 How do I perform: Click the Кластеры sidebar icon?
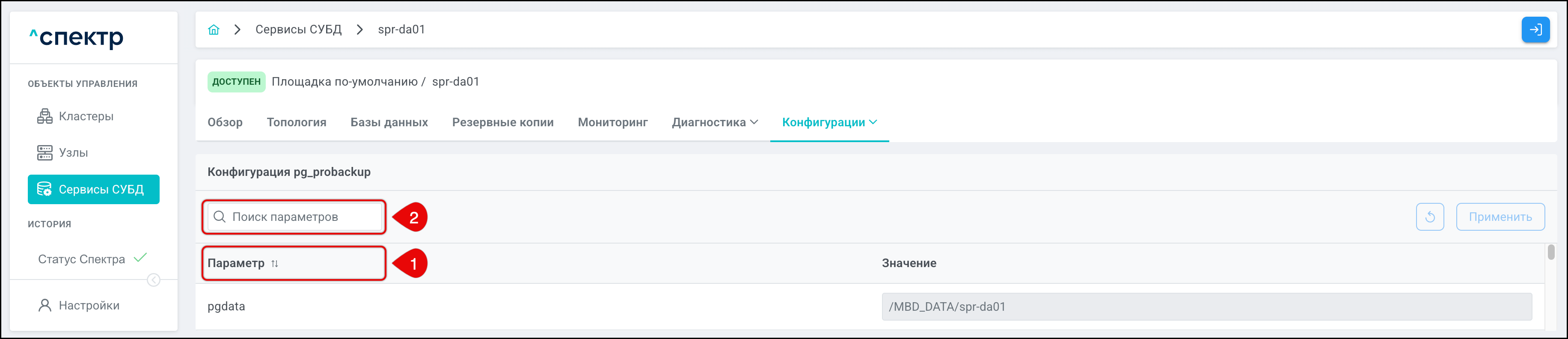(45, 116)
